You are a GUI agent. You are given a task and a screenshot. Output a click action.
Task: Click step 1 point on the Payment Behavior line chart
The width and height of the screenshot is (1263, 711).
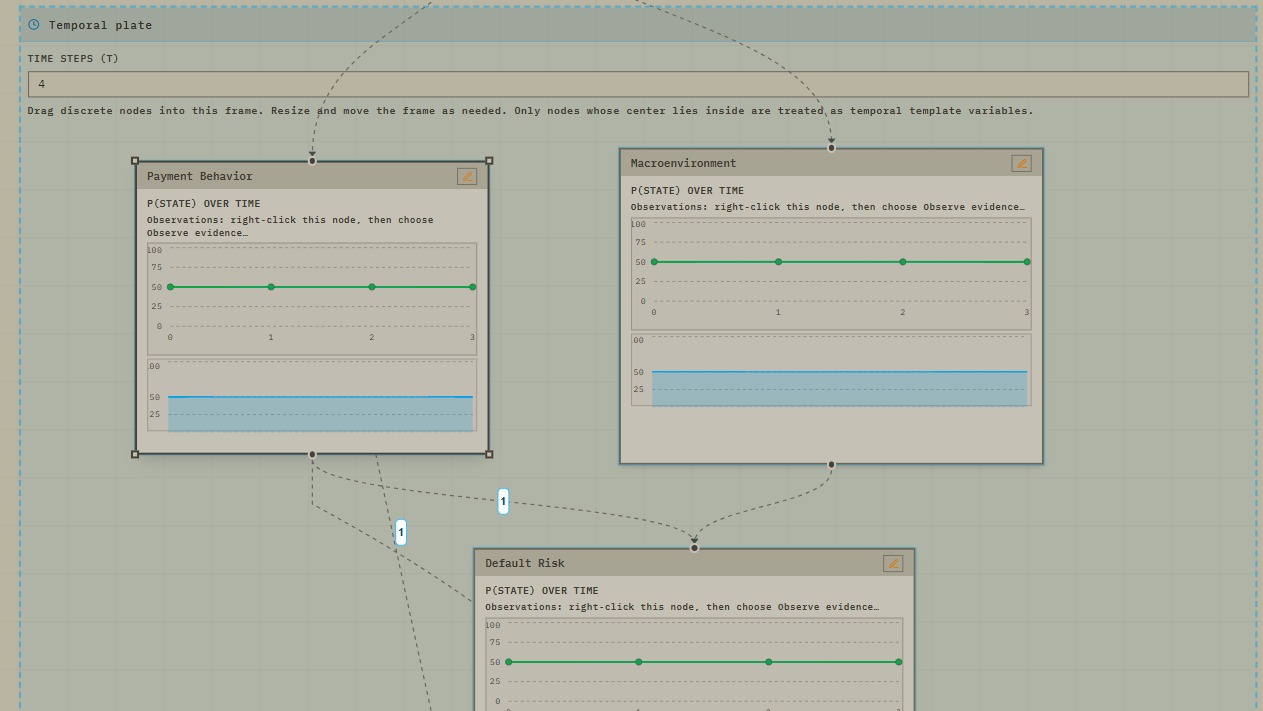pos(271,287)
